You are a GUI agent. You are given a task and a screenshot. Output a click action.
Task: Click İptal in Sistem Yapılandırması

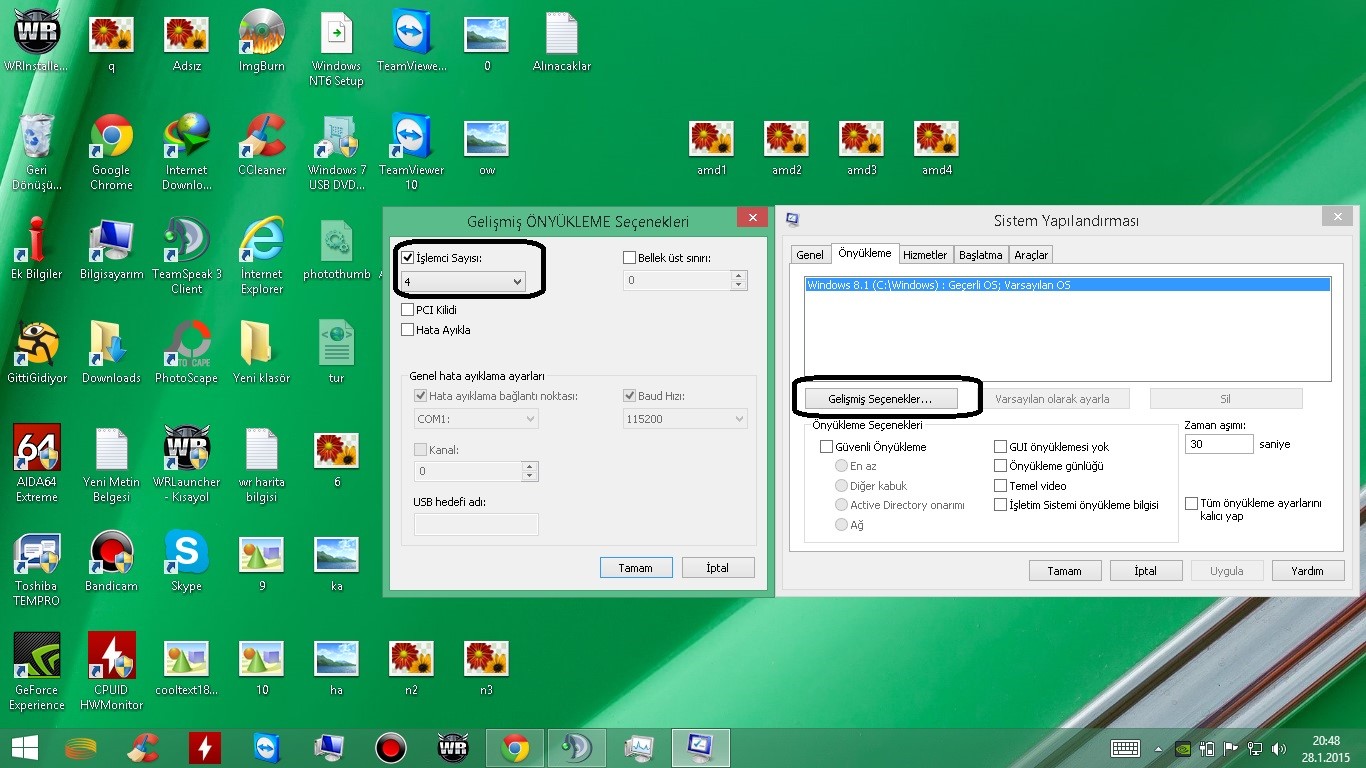[x=1146, y=571]
